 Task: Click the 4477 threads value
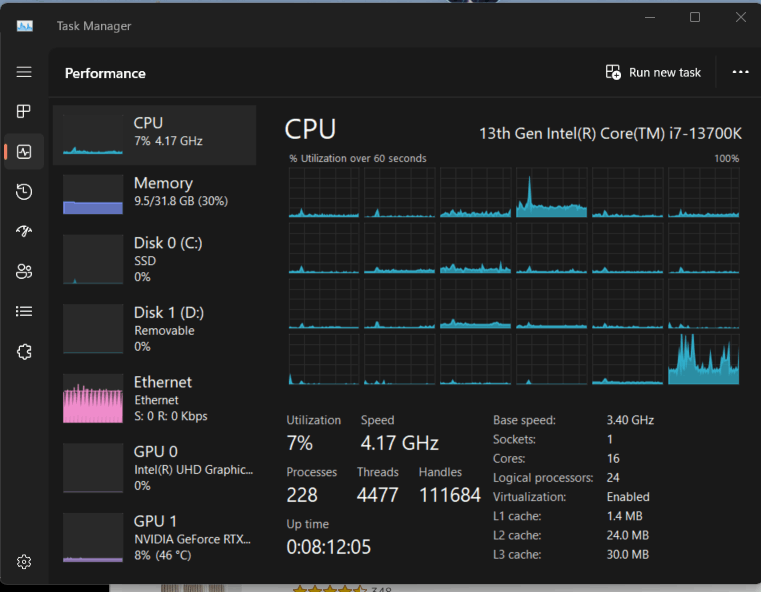point(378,495)
